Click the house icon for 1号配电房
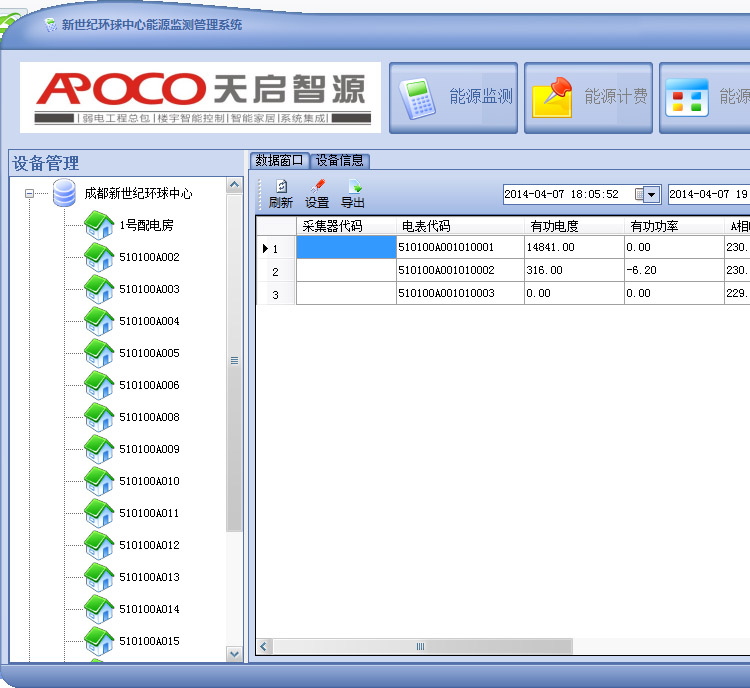 [99, 225]
